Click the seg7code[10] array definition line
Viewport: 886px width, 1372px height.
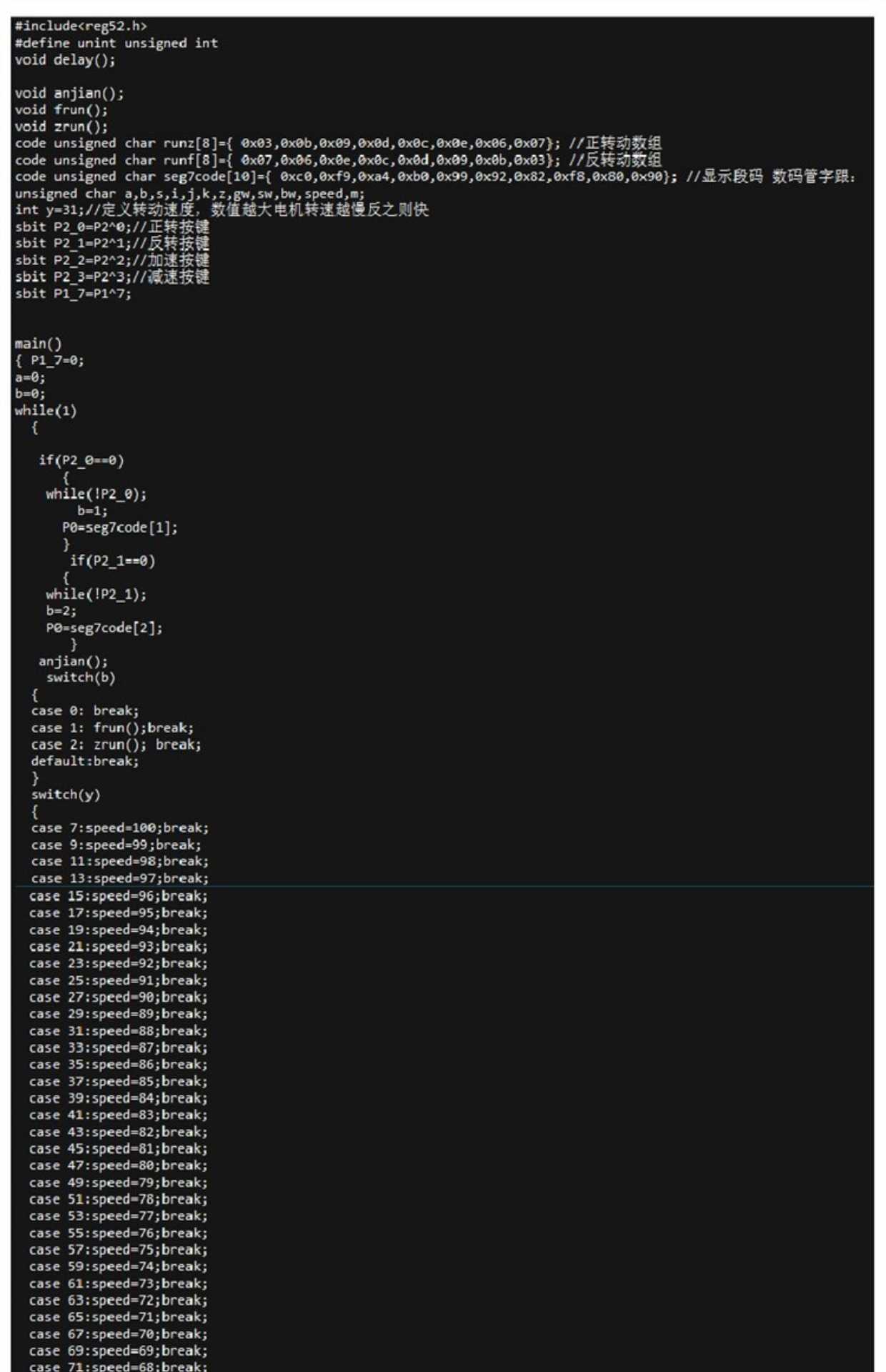[x=434, y=177]
